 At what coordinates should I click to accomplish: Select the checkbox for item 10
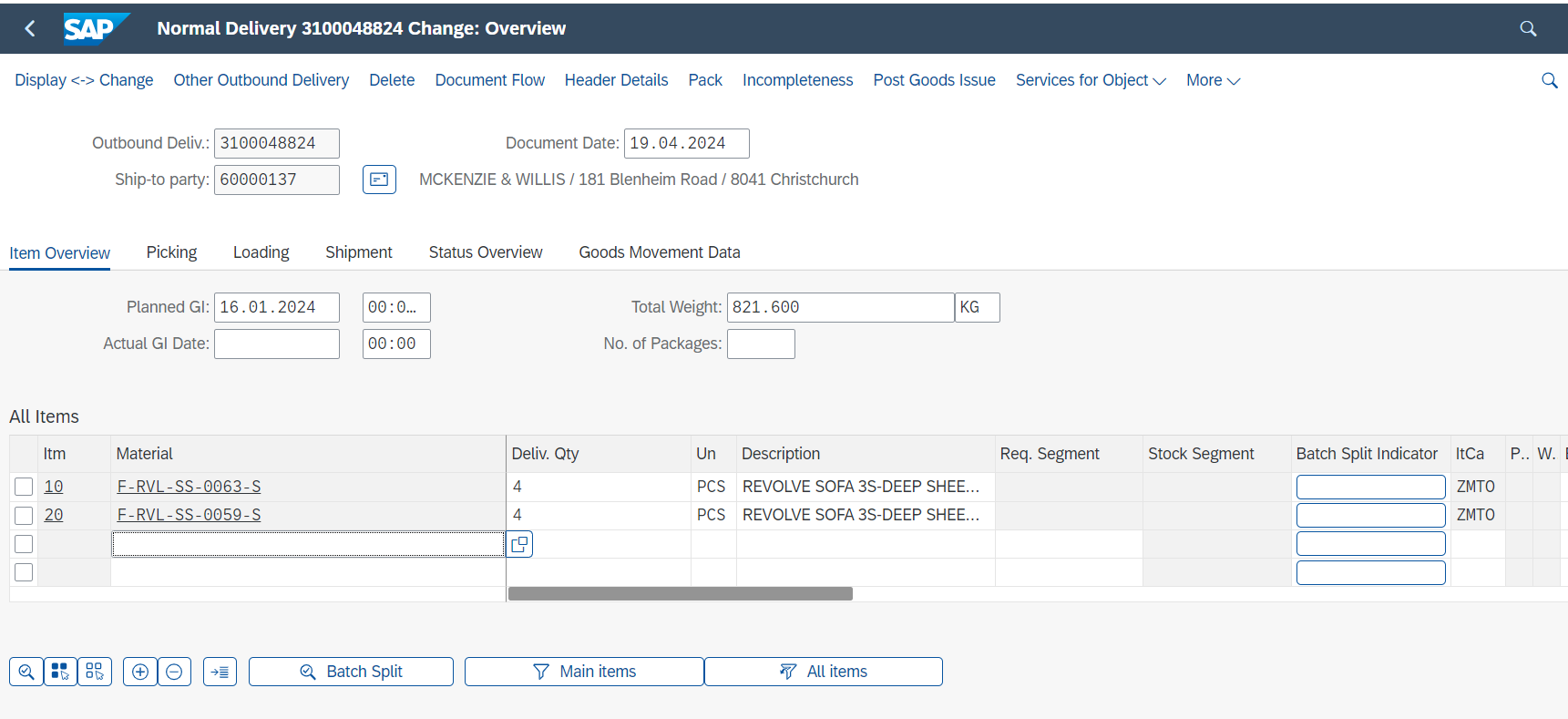(x=24, y=487)
